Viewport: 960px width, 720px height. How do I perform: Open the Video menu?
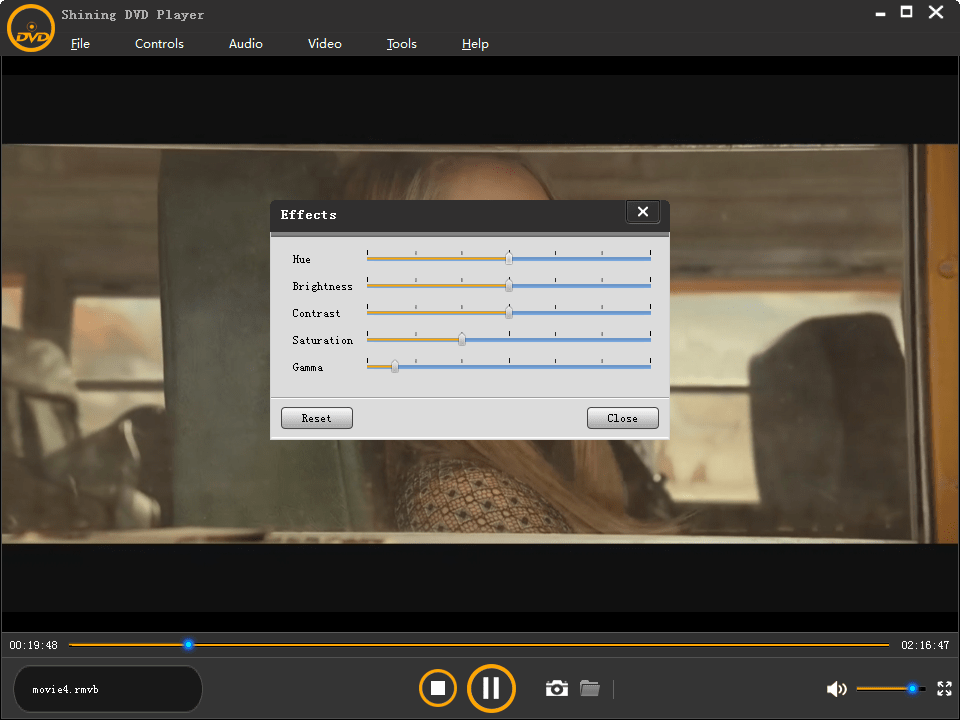[x=324, y=43]
